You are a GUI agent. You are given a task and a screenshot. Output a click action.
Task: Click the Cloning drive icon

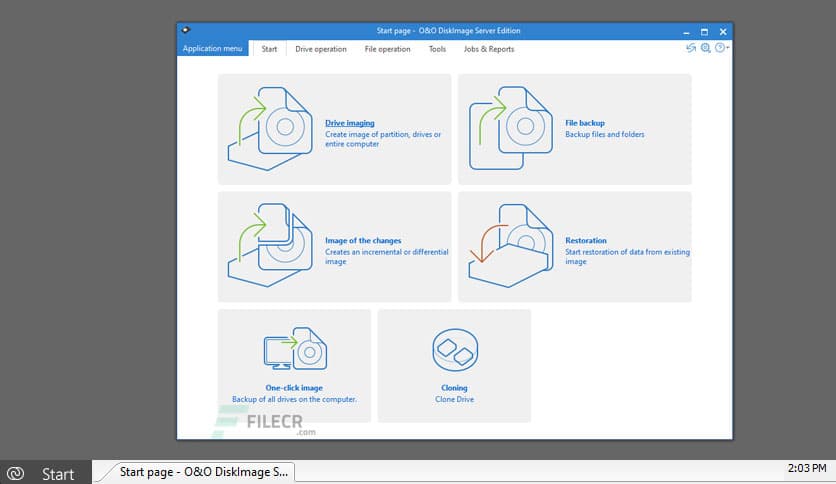point(453,351)
